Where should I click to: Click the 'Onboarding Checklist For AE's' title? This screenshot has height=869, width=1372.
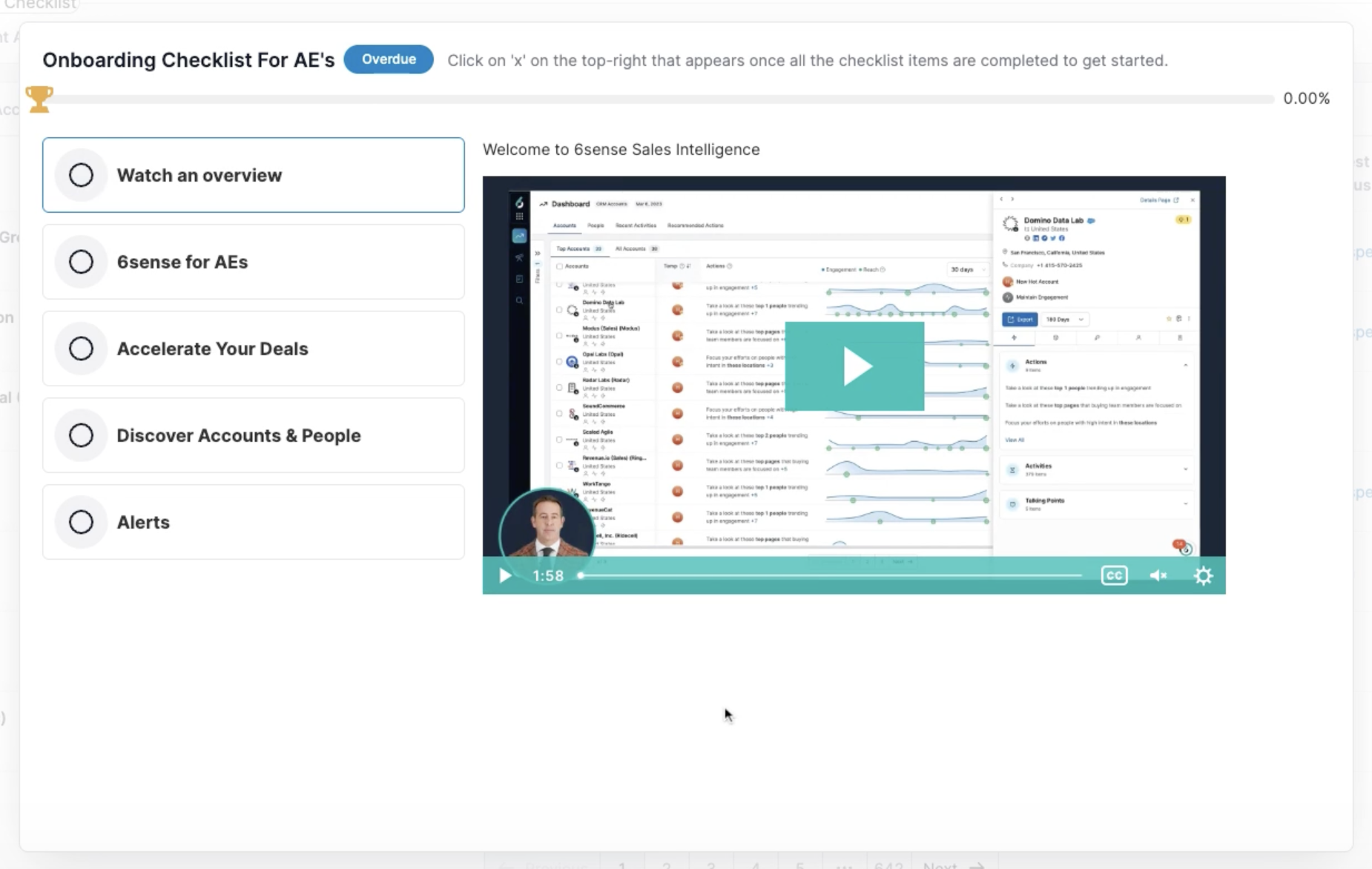pos(188,60)
